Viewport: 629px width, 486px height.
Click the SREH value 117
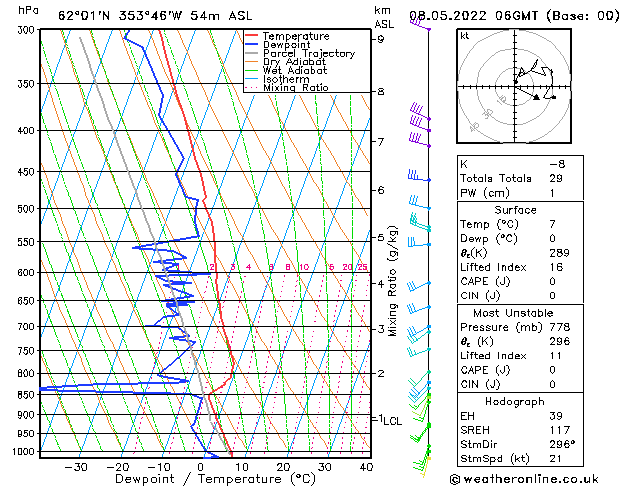point(560,430)
